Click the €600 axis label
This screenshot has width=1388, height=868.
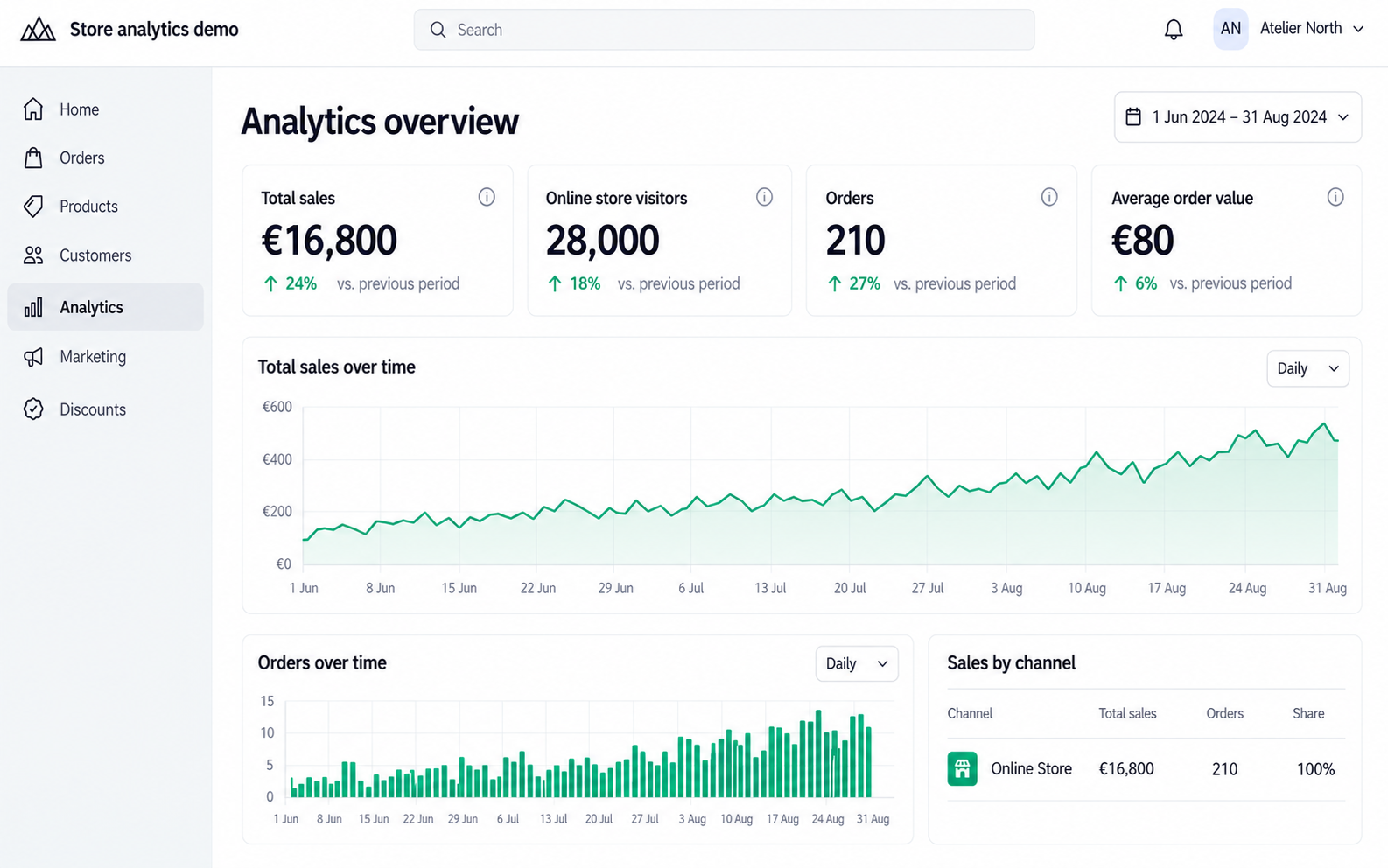[277, 407]
